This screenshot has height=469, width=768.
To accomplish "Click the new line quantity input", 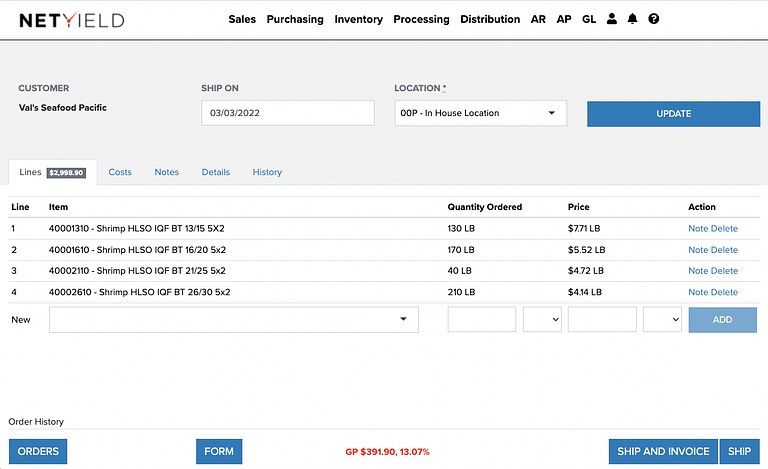I will [x=481, y=320].
